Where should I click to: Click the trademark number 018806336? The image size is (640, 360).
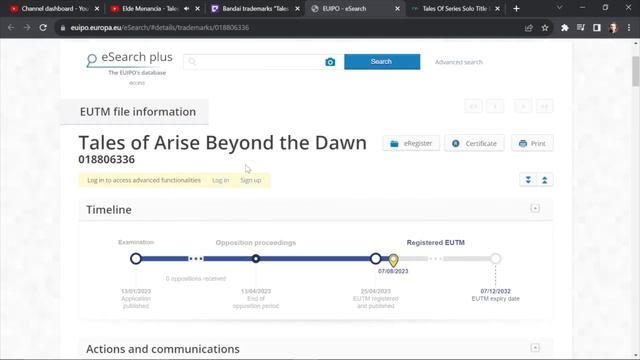tap(107, 160)
